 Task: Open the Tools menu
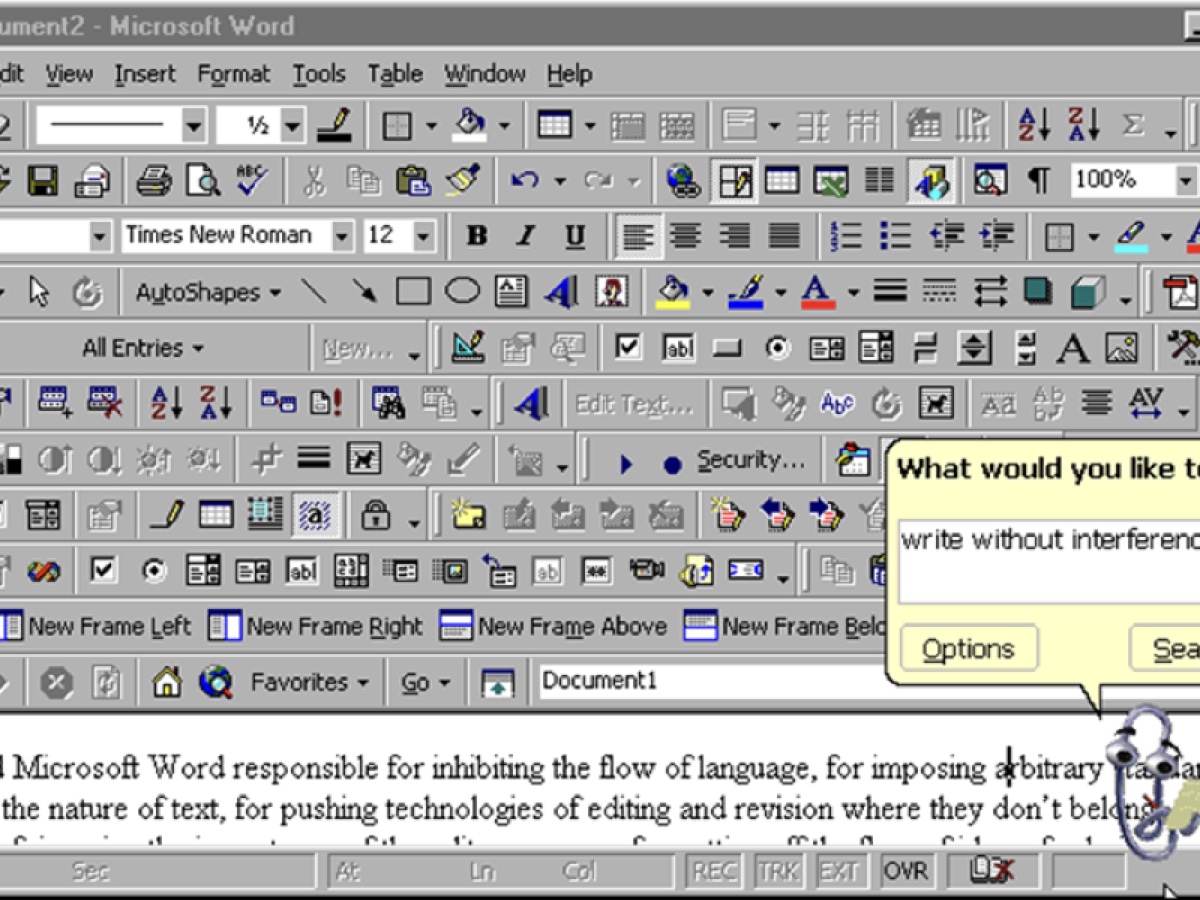tap(318, 74)
